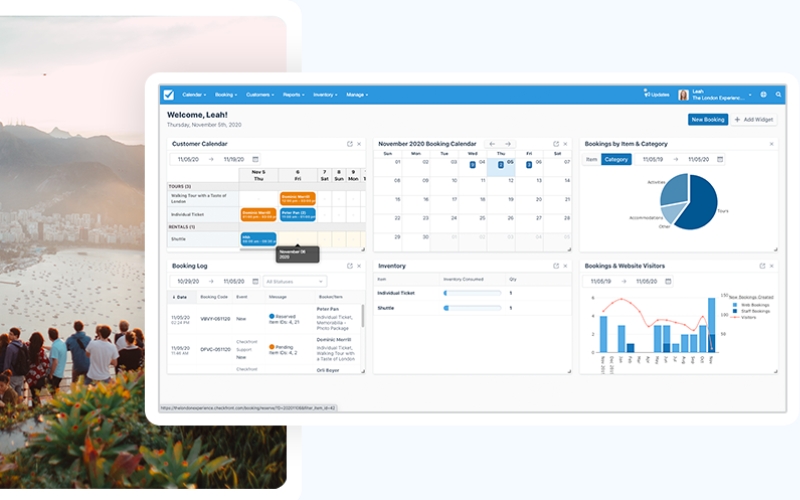Switch chart grouping to Item
Viewport: 800px width, 500px height.
coord(591,159)
